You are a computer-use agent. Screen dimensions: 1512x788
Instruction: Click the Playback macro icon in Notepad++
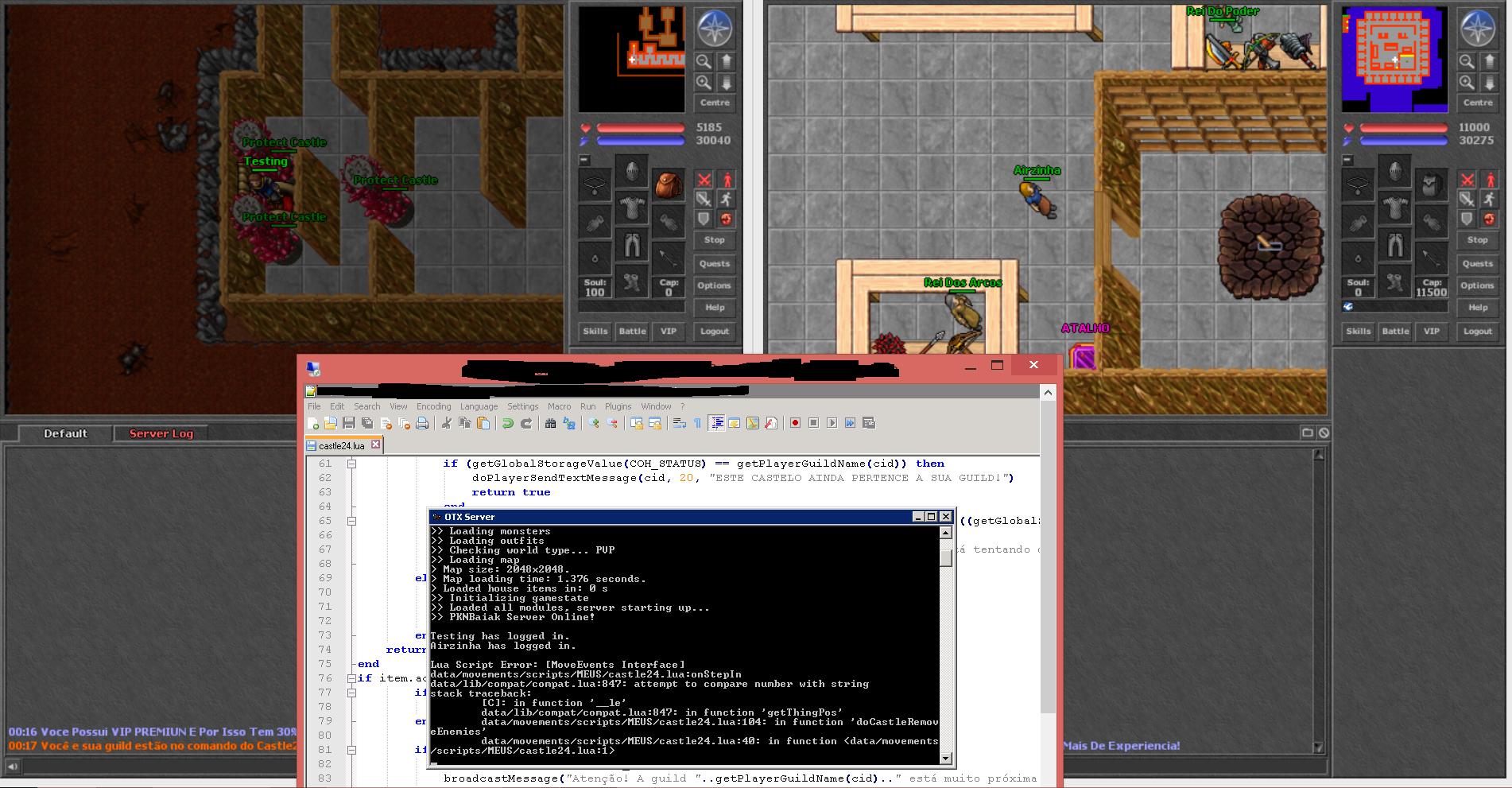pyautogui.click(x=832, y=423)
